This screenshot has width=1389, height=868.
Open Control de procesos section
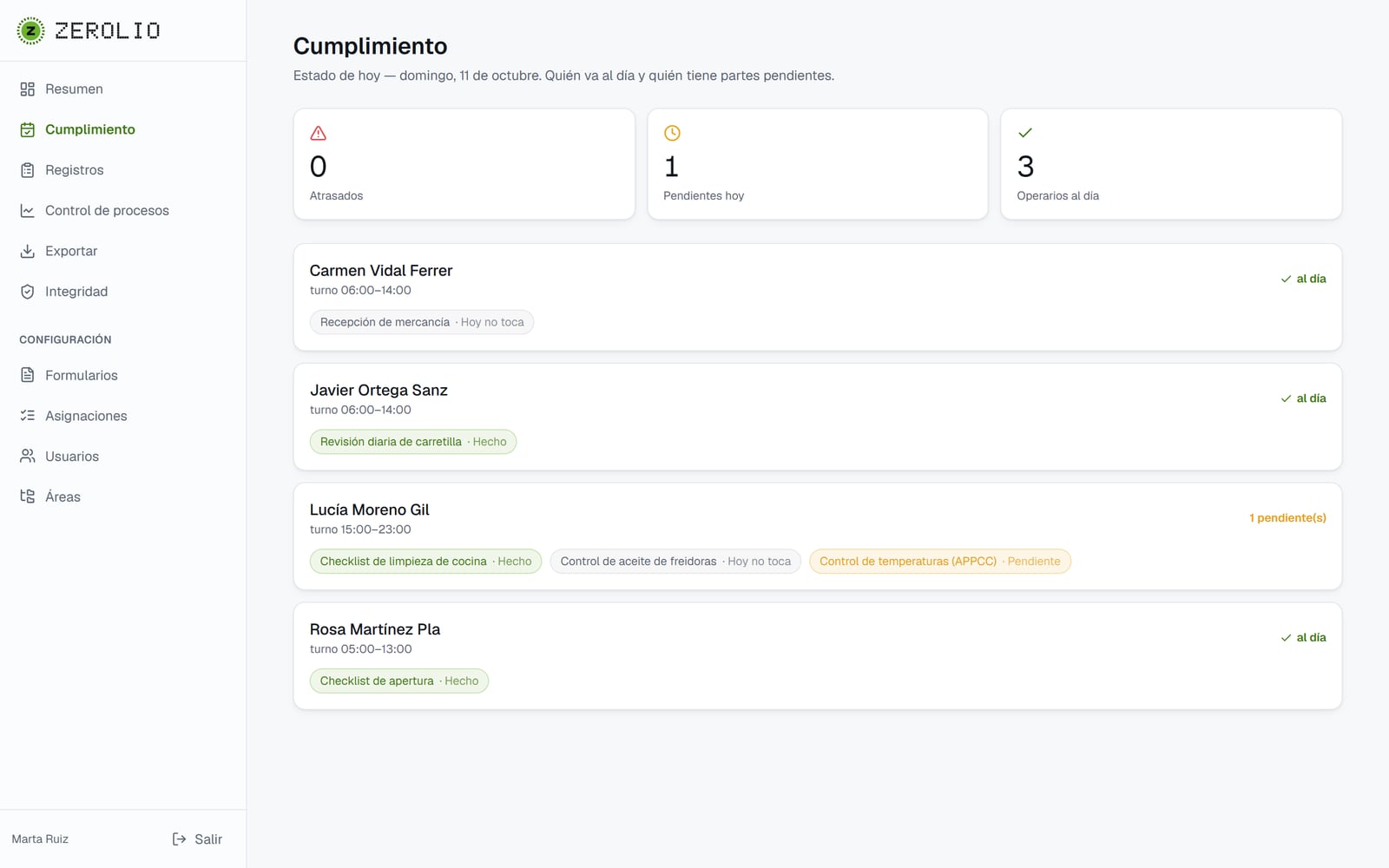[x=123, y=211]
